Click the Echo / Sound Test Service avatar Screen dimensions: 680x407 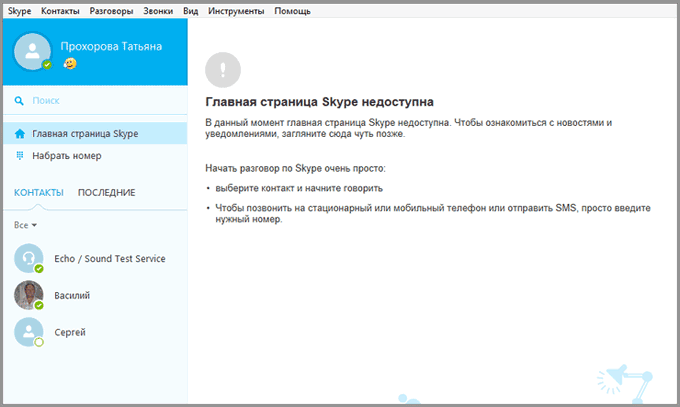pos(29,258)
